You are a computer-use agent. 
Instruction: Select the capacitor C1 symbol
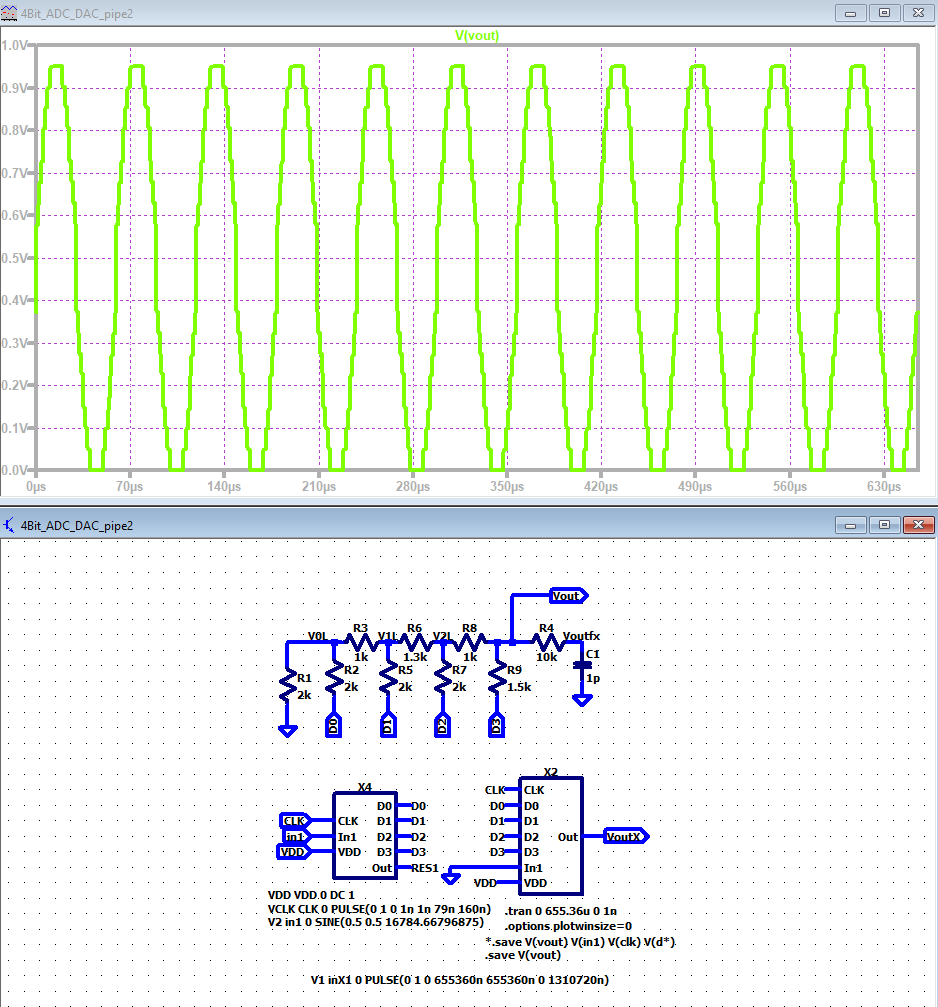[582, 666]
